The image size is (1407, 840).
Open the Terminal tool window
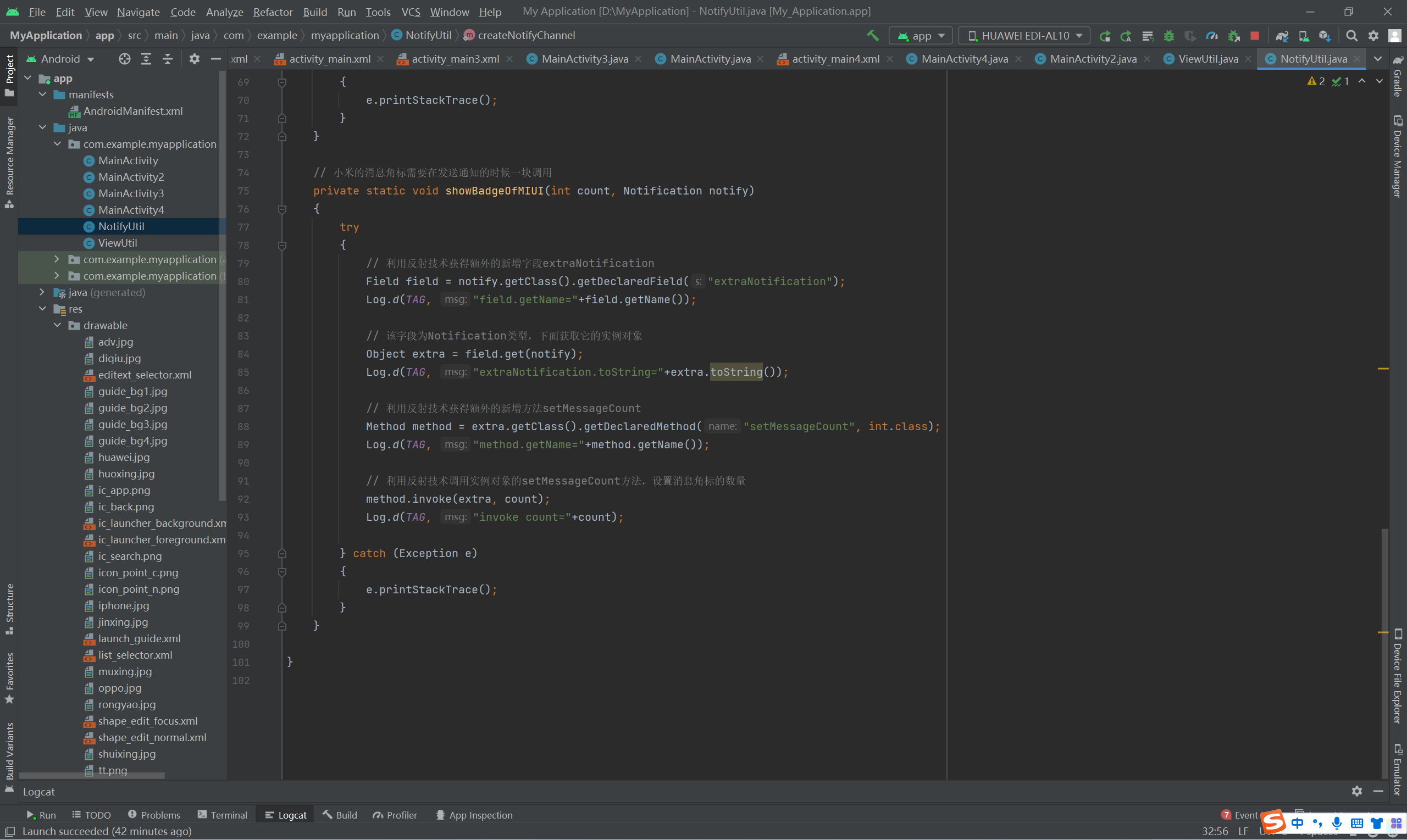[x=223, y=815]
